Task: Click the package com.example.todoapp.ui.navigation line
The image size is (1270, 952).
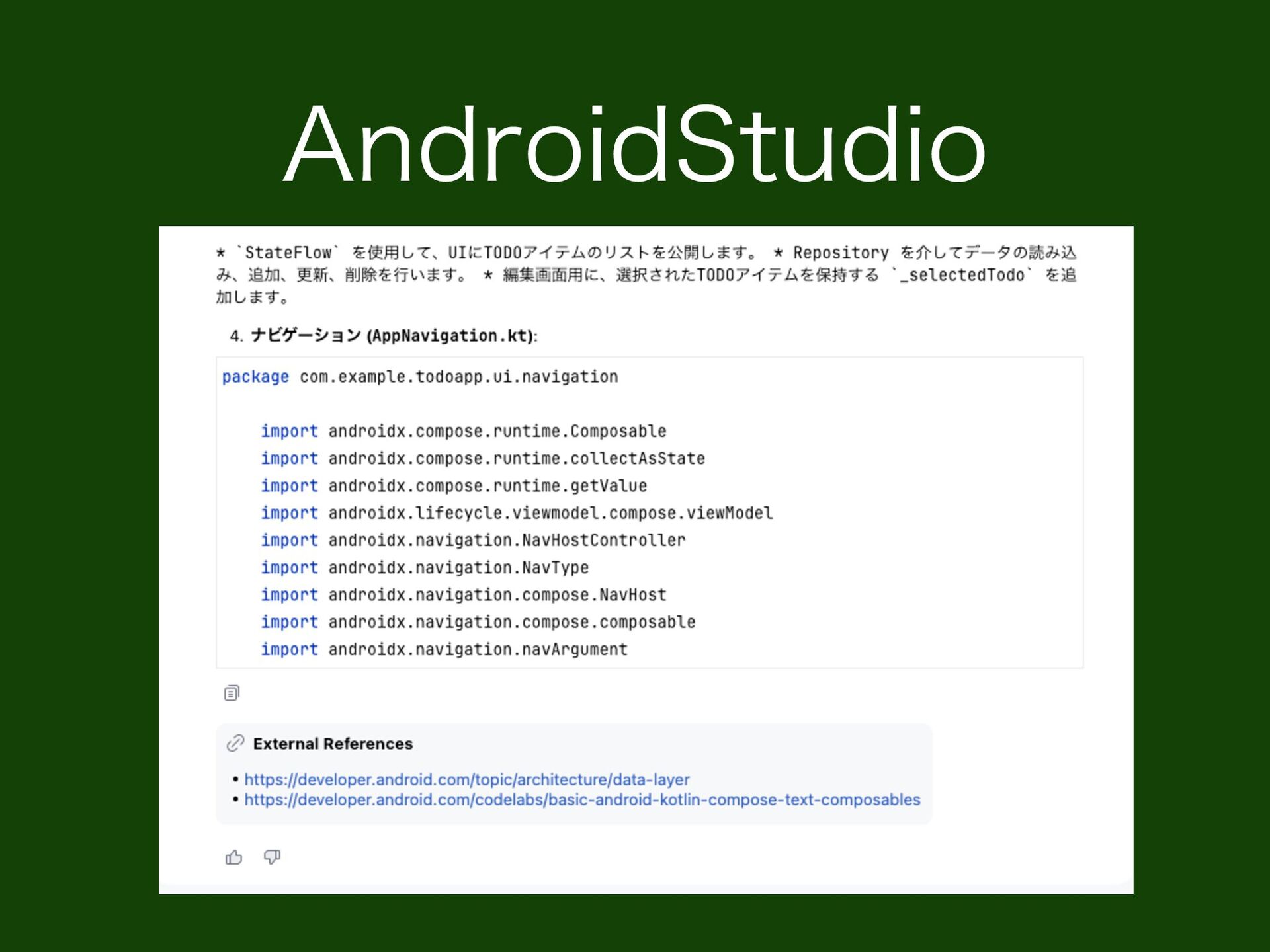Action: click(420, 377)
